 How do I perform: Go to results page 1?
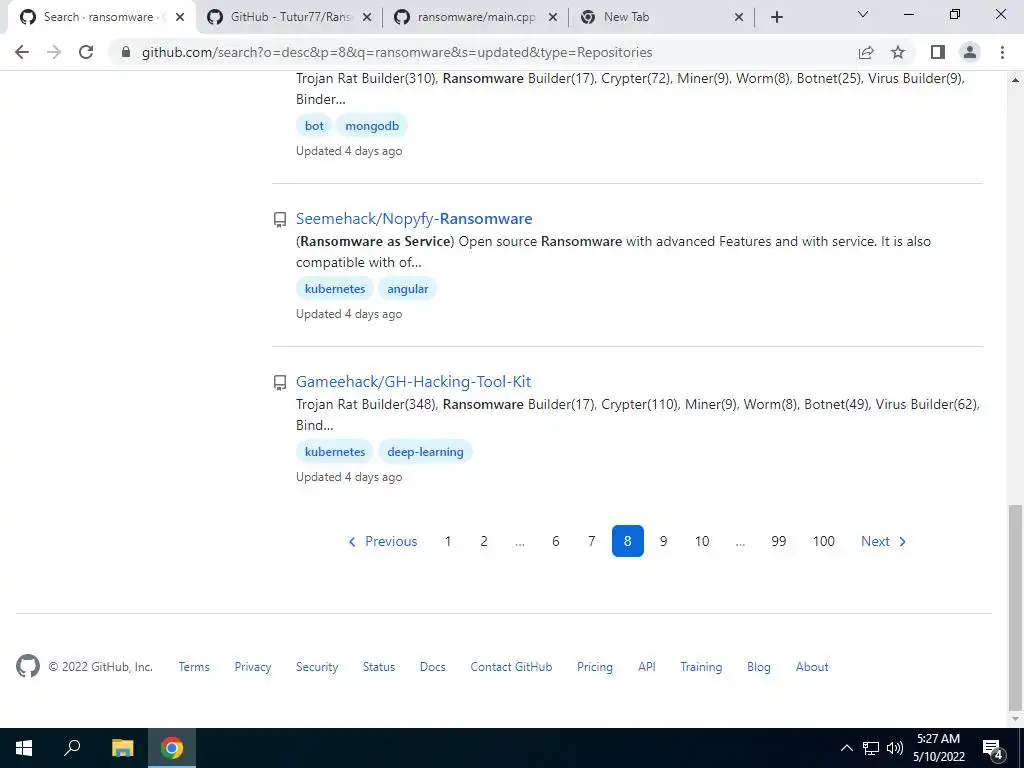[x=448, y=541]
